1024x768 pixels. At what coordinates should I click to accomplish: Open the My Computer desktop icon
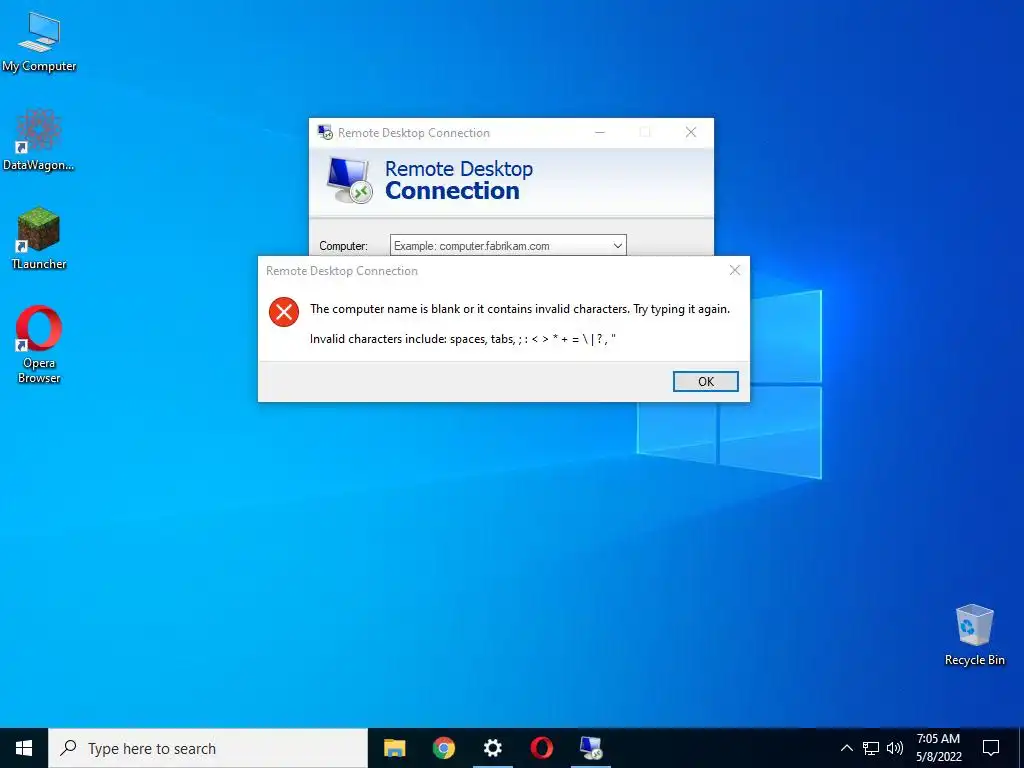[39, 42]
